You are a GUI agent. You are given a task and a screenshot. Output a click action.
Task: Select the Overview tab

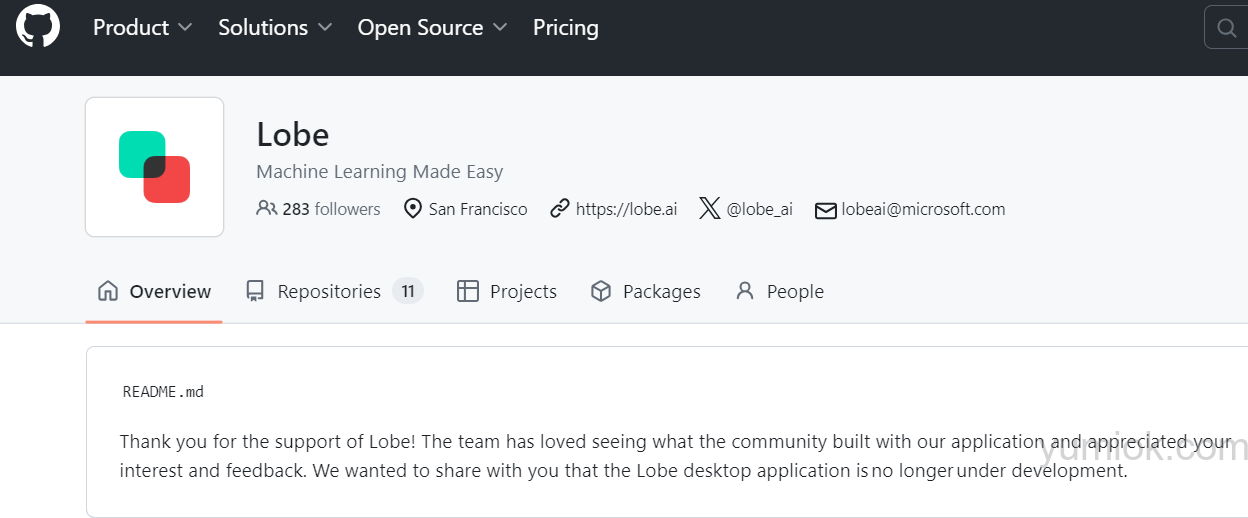click(x=154, y=291)
